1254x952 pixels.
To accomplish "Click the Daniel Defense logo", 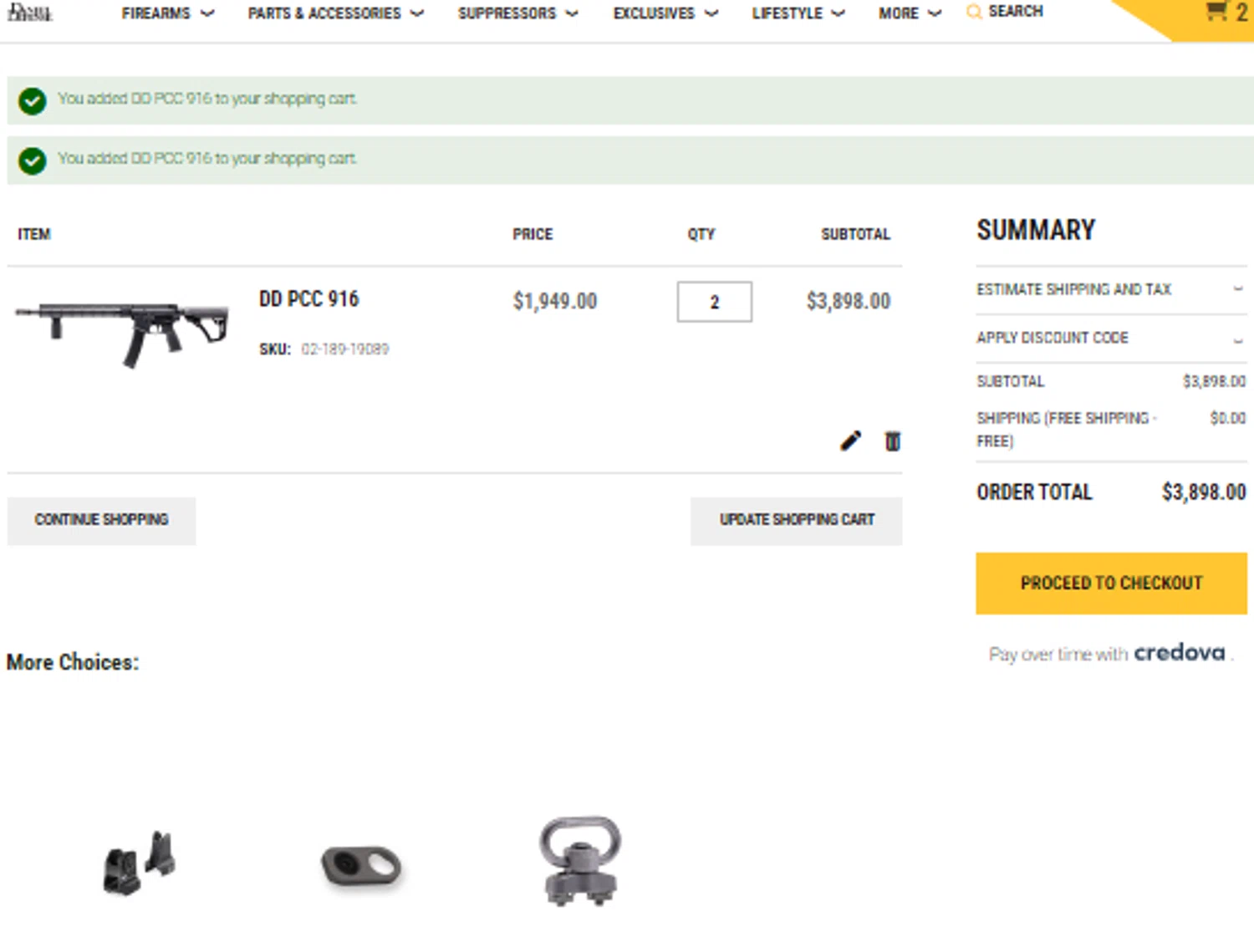I will (30, 12).
